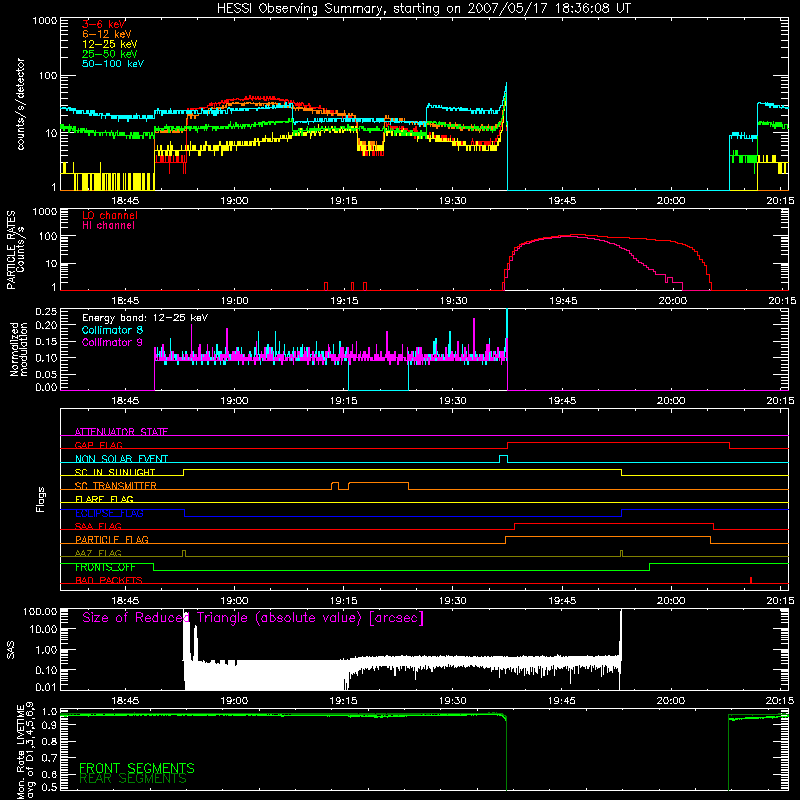Click the GAP FLAG label
Screen dimensions: 800x800
point(98,445)
